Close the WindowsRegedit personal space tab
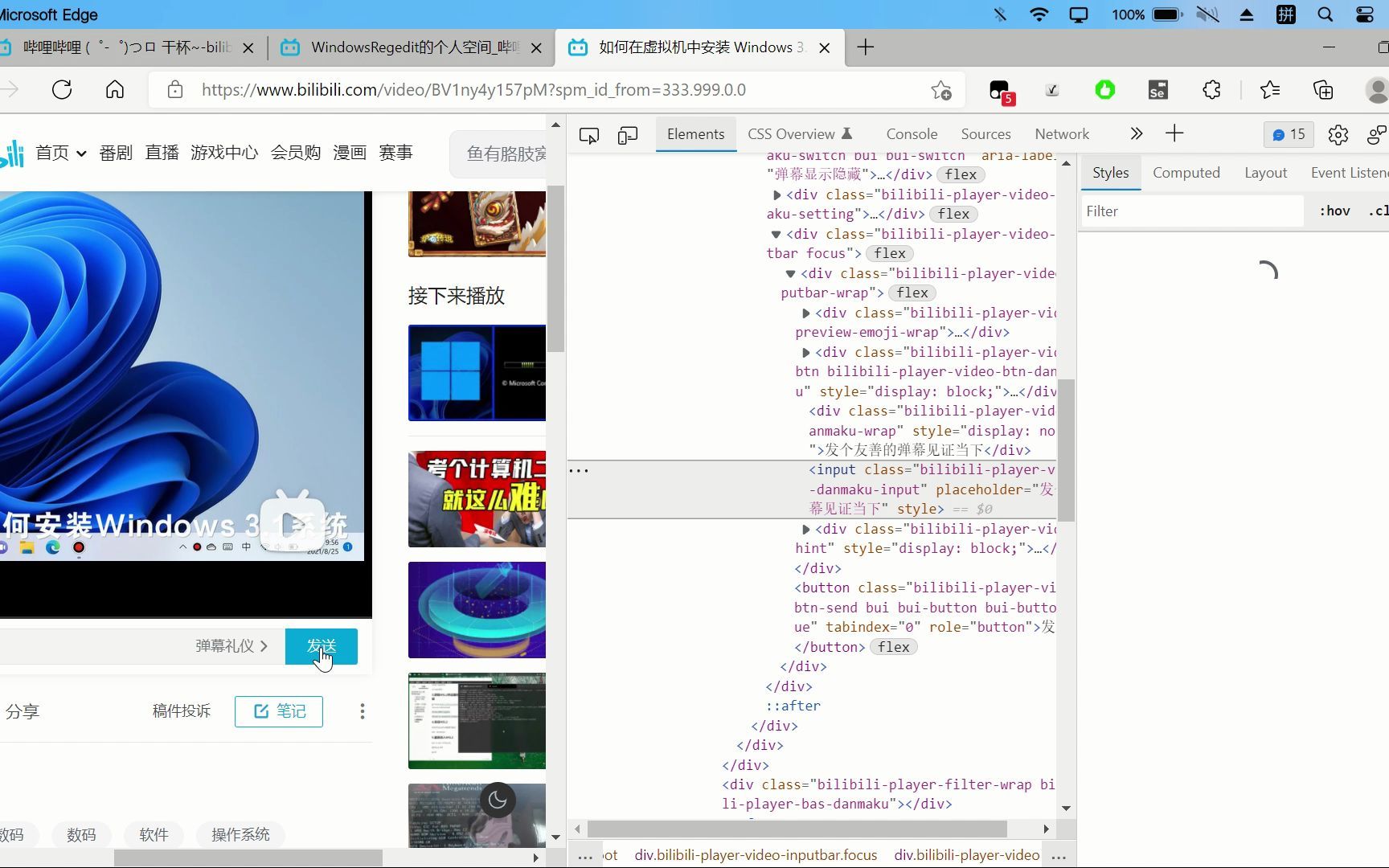This screenshot has width=1389, height=868. [537, 48]
